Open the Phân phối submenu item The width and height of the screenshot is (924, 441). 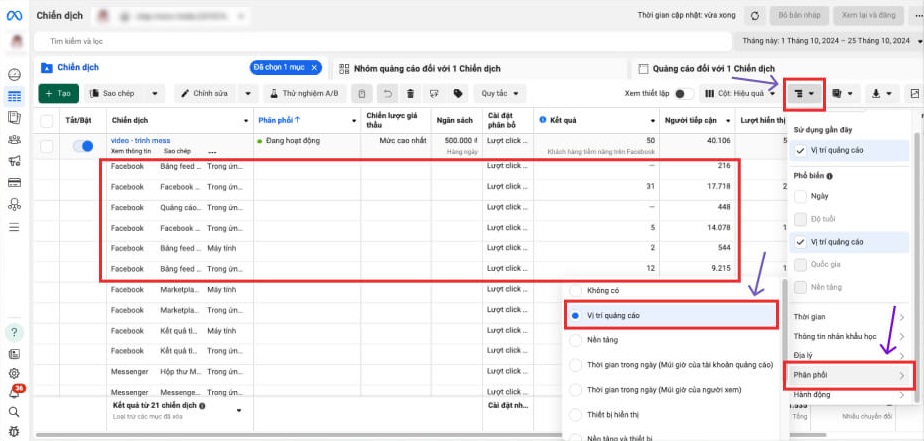tap(852, 375)
